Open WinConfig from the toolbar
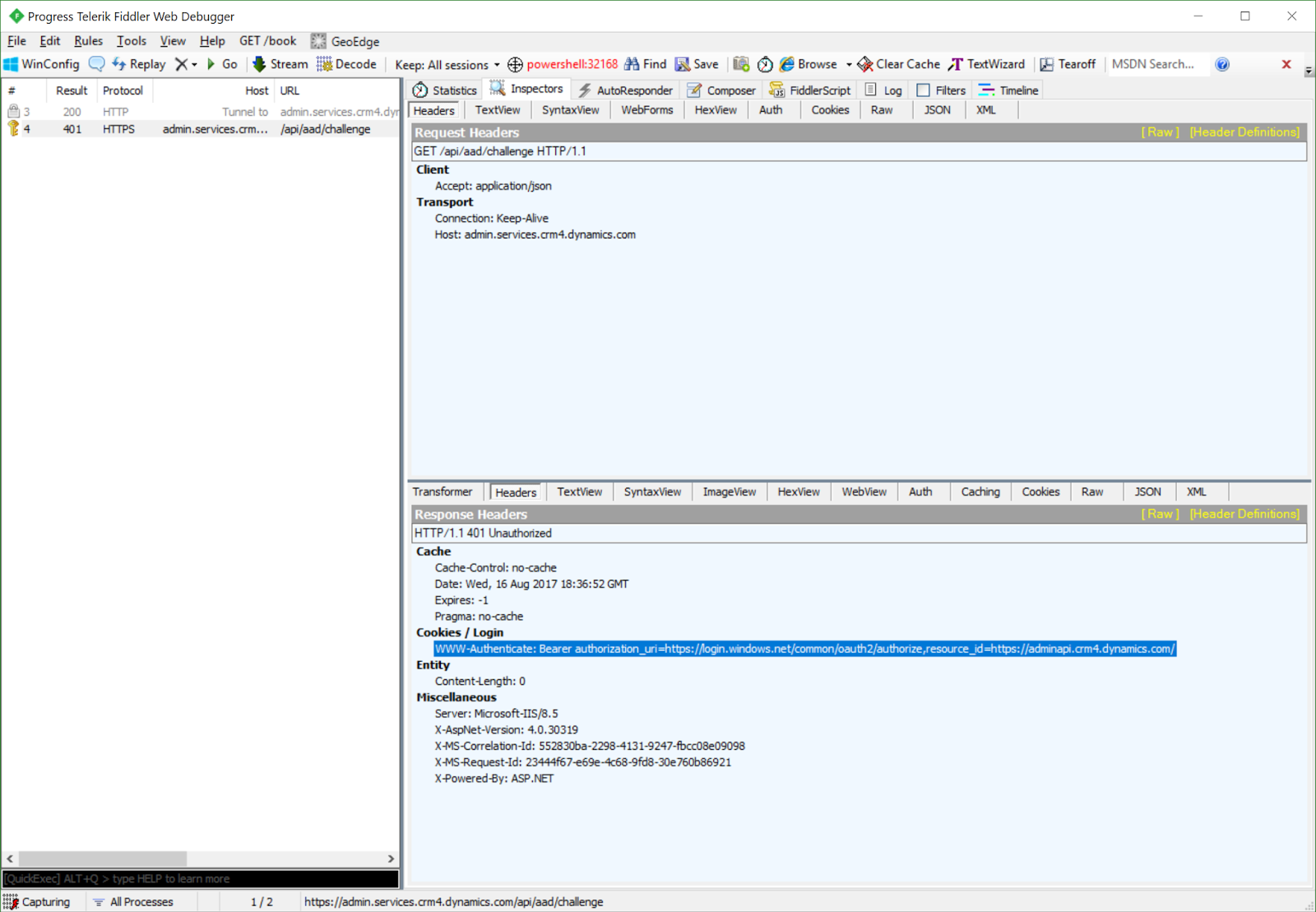The height and width of the screenshot is (912, 1316). tap(42, 64)
